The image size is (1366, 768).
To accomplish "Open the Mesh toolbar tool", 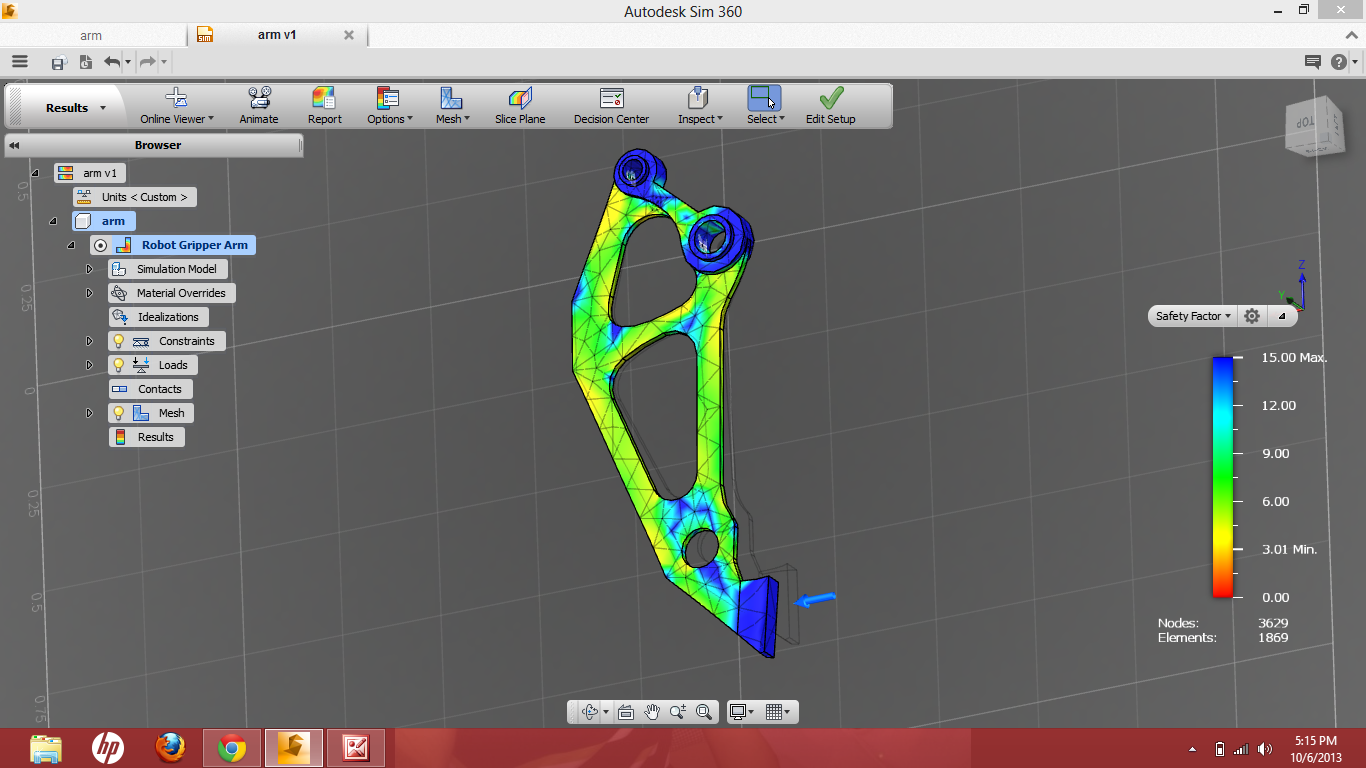I will click(452, 106).
